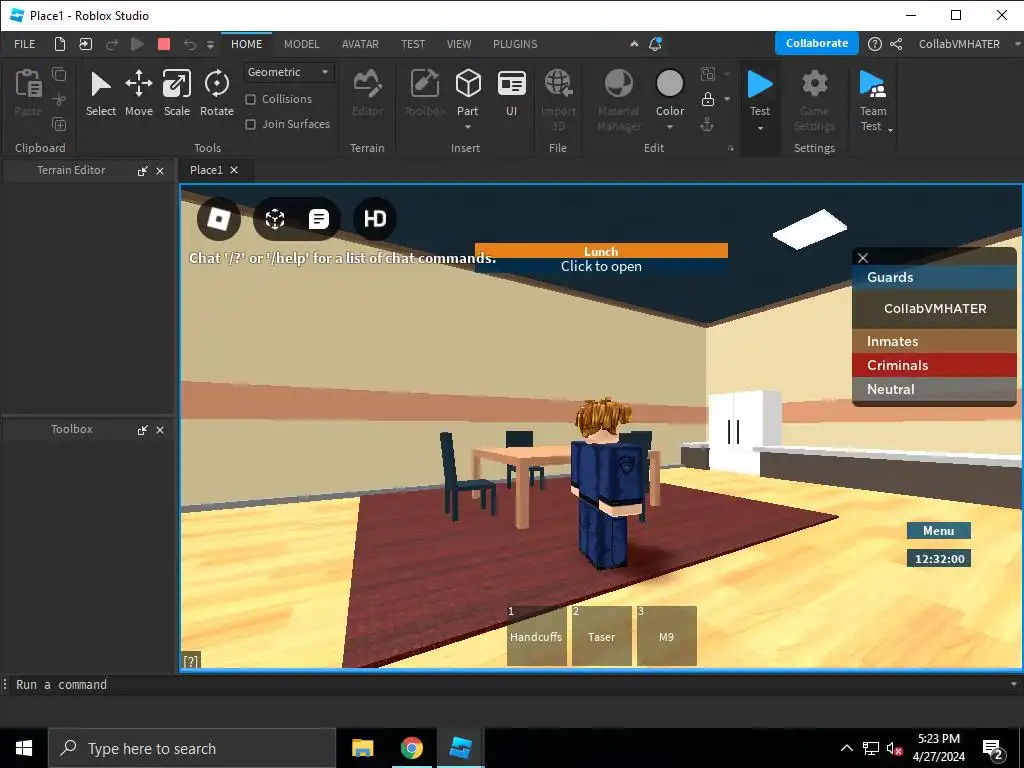Image resolution: width=1024 pixels, height=768 pixels.
Task: Stop the running simulation
Action: (x=164, y=44)
